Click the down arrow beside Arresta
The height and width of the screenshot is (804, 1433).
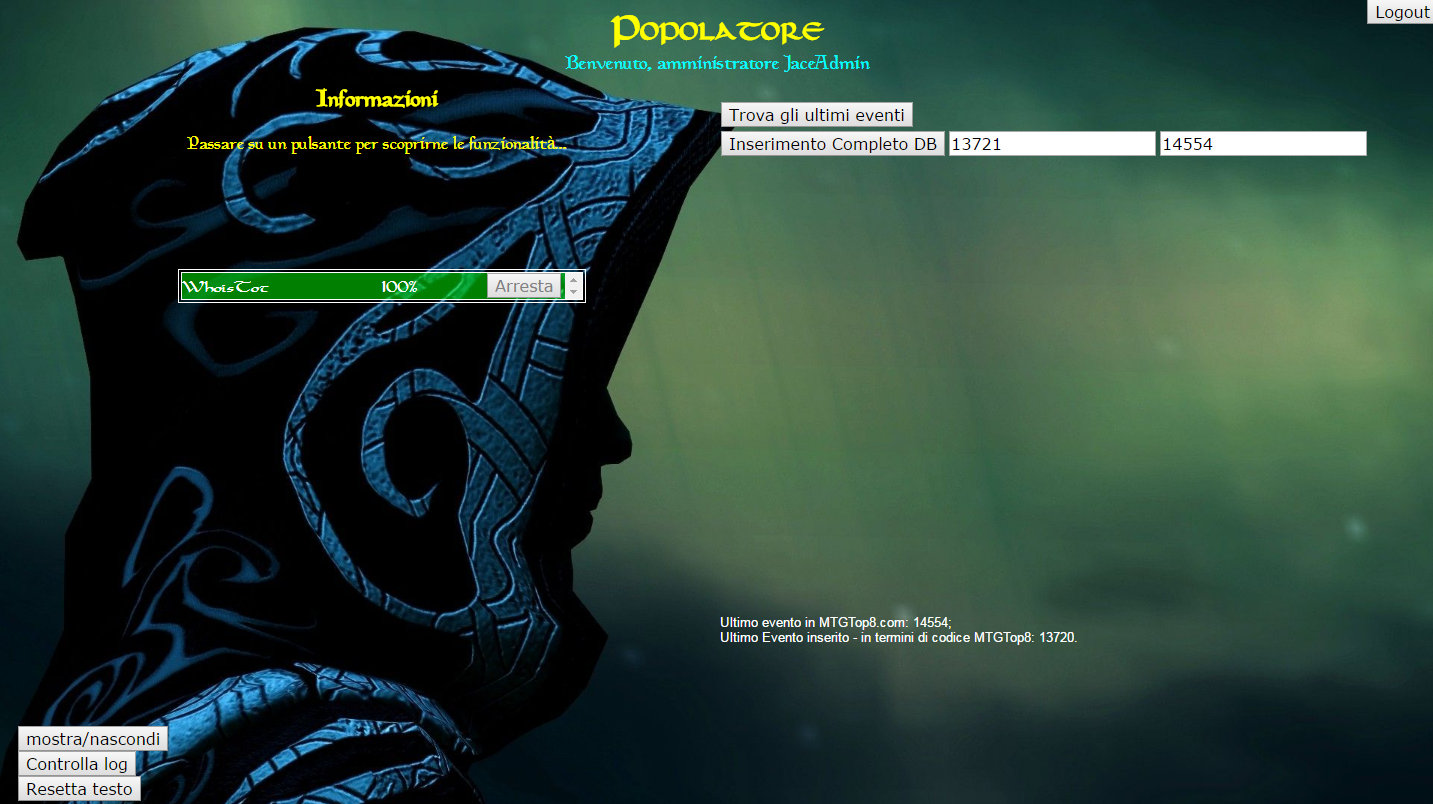pos(573,292)
